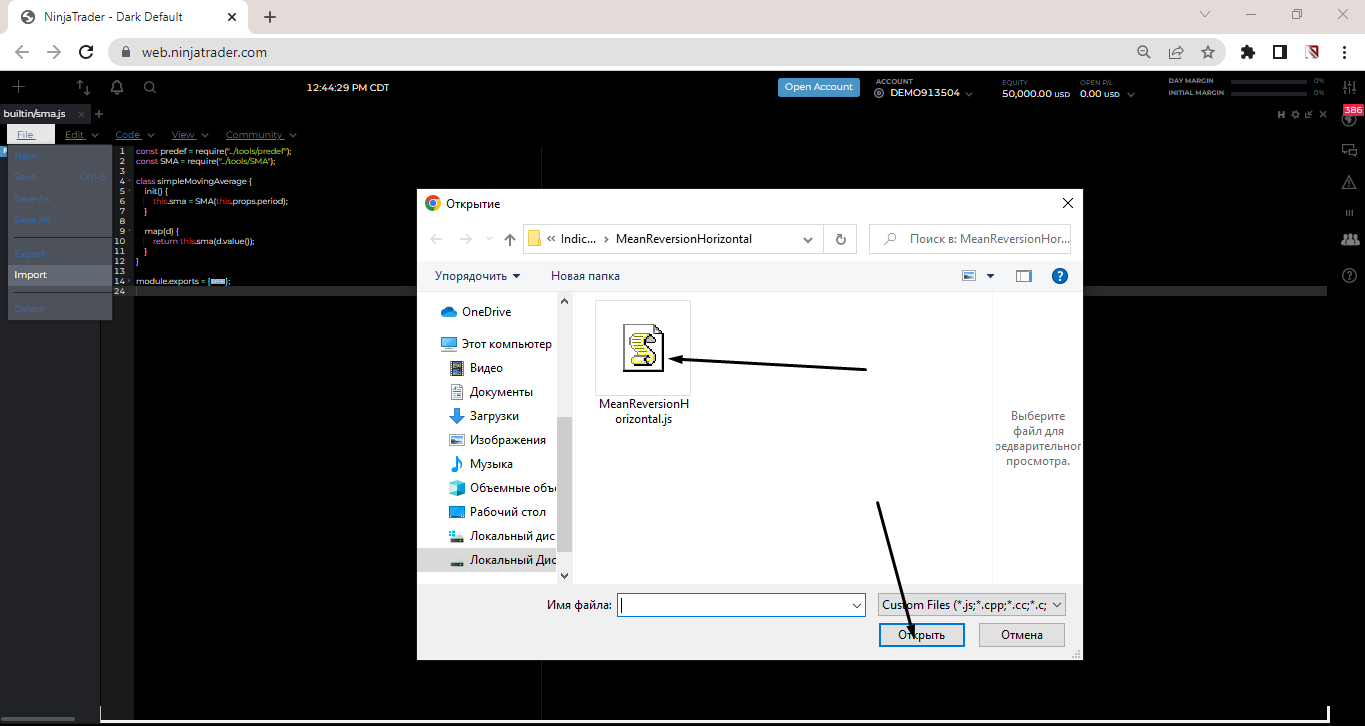
Task: Open the Edit menu
Action: click(82, 135)
